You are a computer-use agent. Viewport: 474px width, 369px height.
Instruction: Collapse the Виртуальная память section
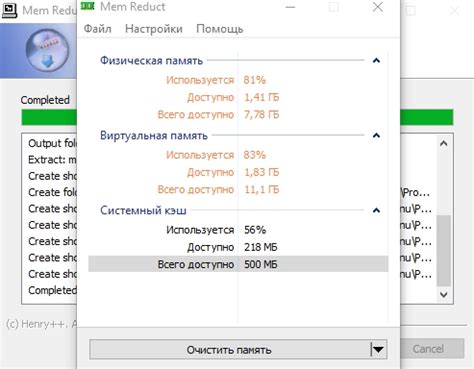376,135
